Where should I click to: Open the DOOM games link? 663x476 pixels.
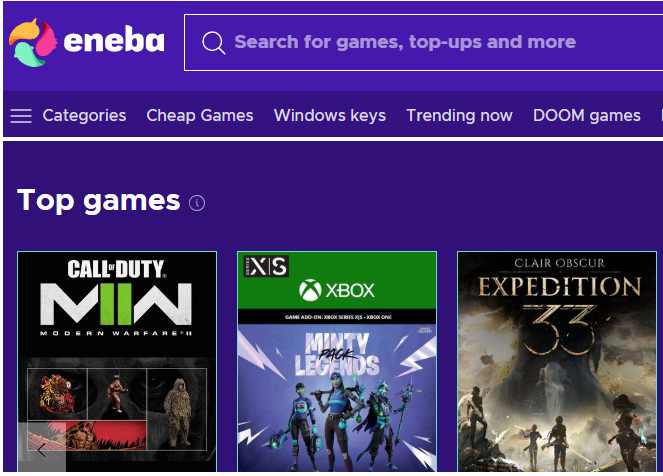point(587,116)
